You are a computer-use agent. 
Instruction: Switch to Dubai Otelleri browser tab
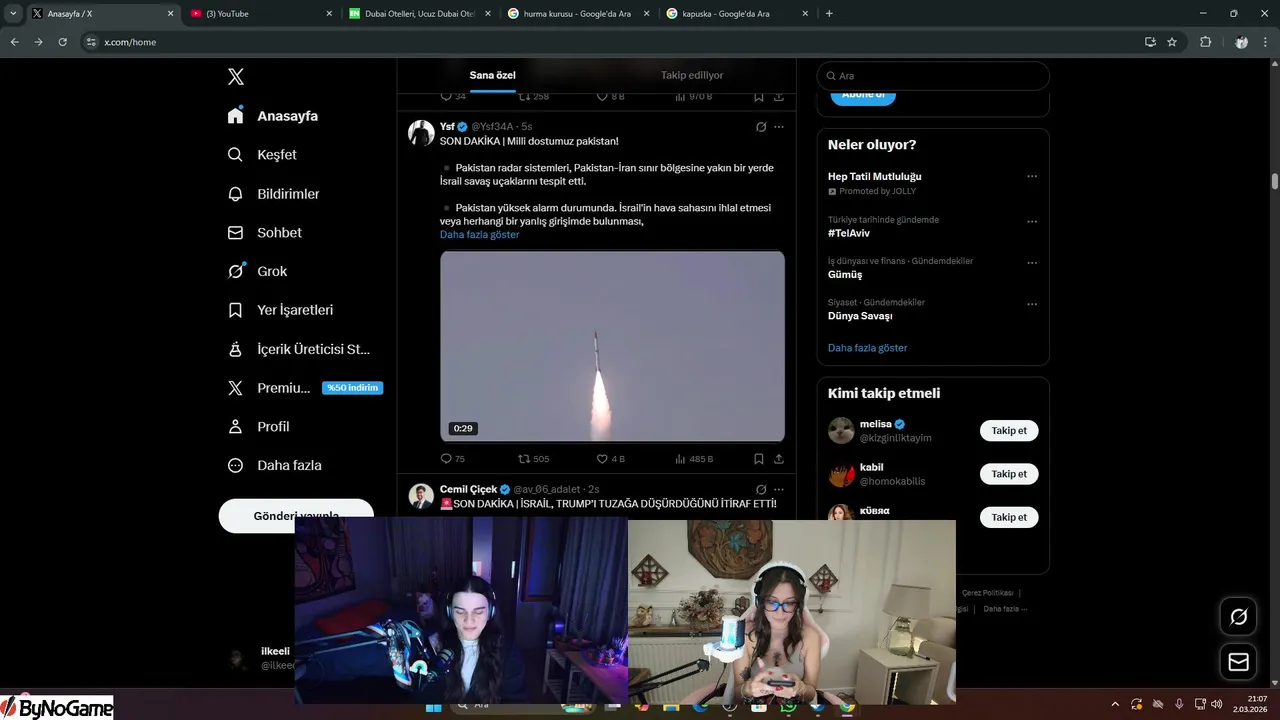tap(420, 13)
